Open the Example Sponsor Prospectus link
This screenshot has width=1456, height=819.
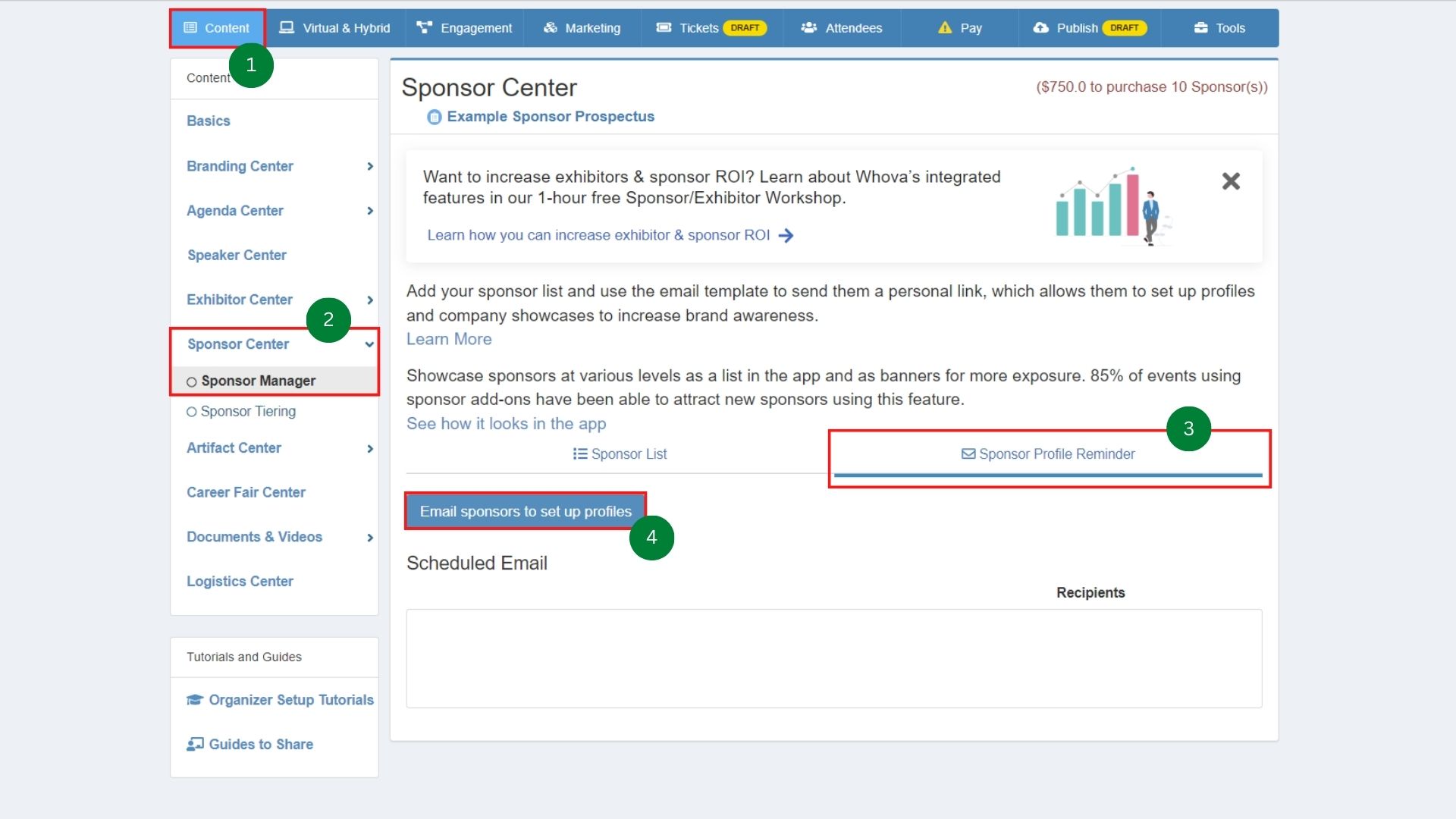[x=550, y=117]
